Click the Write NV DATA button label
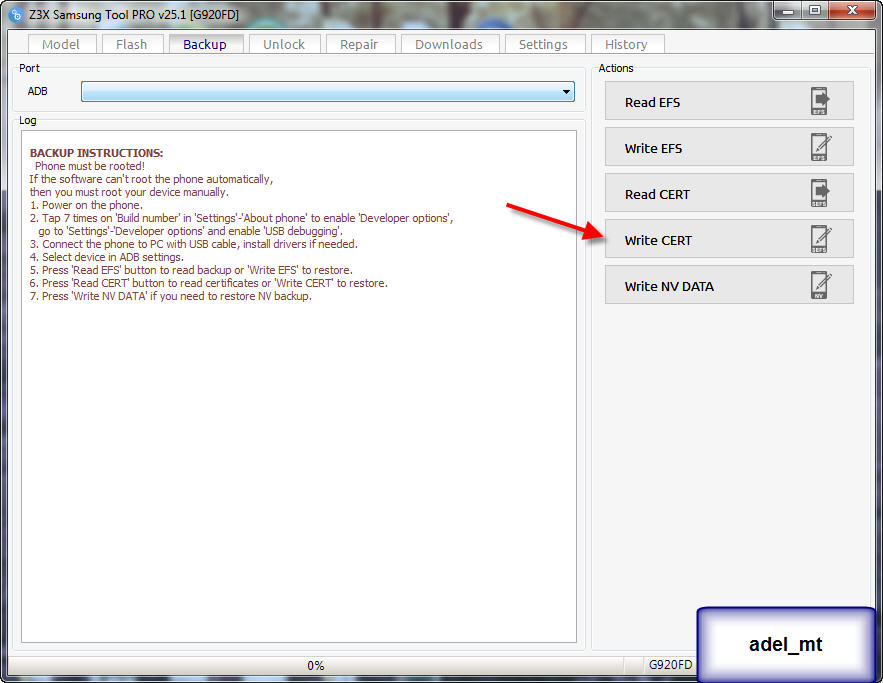The image size is (883, 683). (x=669, y=287)
